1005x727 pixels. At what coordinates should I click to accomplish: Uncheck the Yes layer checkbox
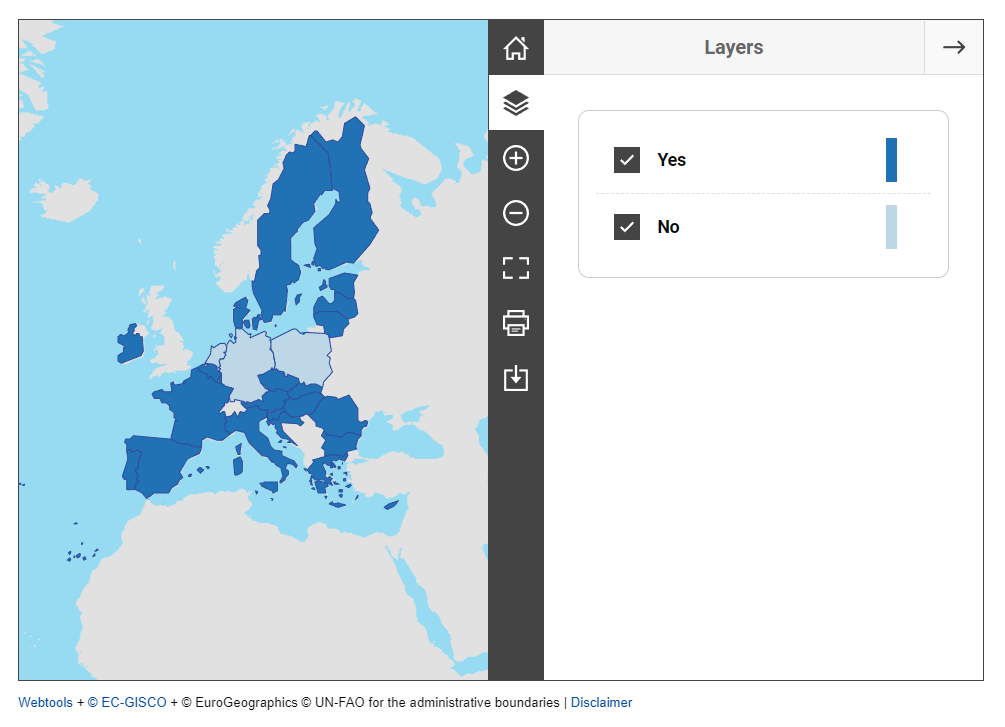(627, 160)
